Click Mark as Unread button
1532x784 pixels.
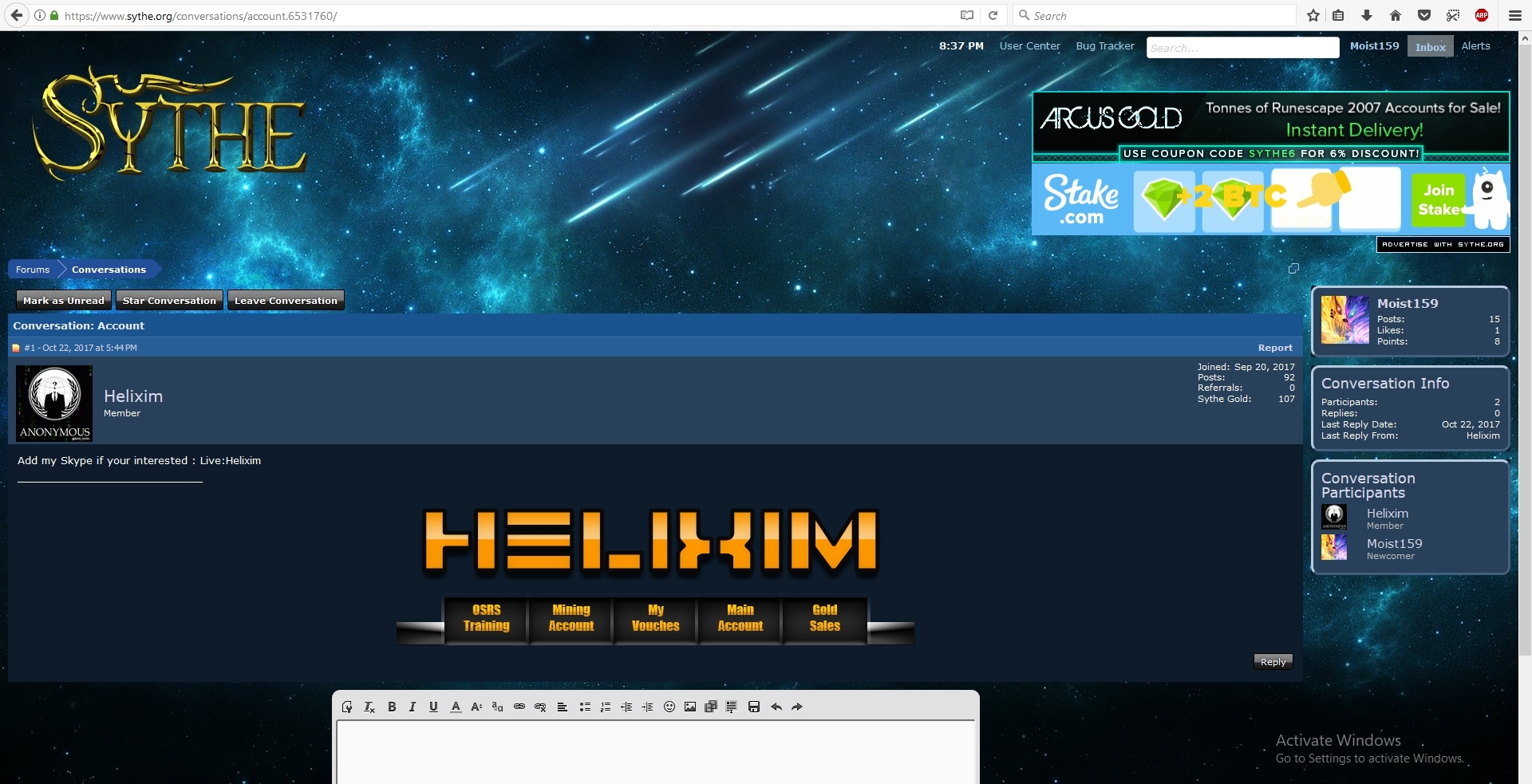64,300
